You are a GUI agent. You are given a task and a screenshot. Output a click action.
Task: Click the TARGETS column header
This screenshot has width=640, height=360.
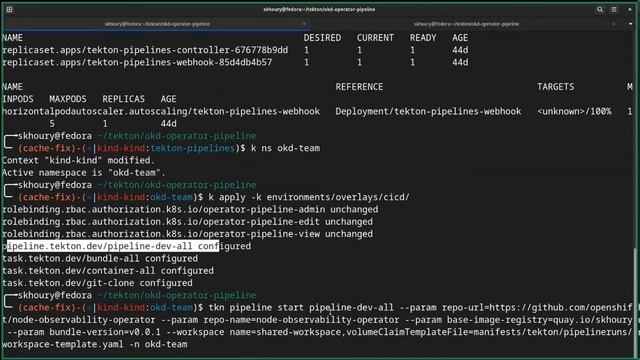[x=556, y=87]
